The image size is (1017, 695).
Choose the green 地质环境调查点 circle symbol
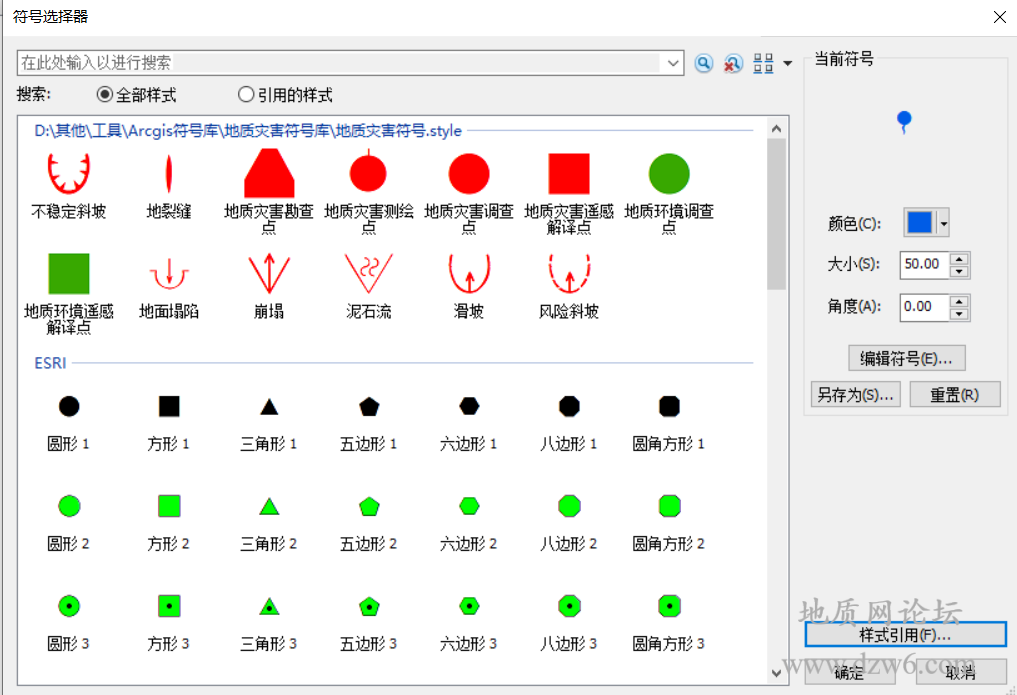669,174
